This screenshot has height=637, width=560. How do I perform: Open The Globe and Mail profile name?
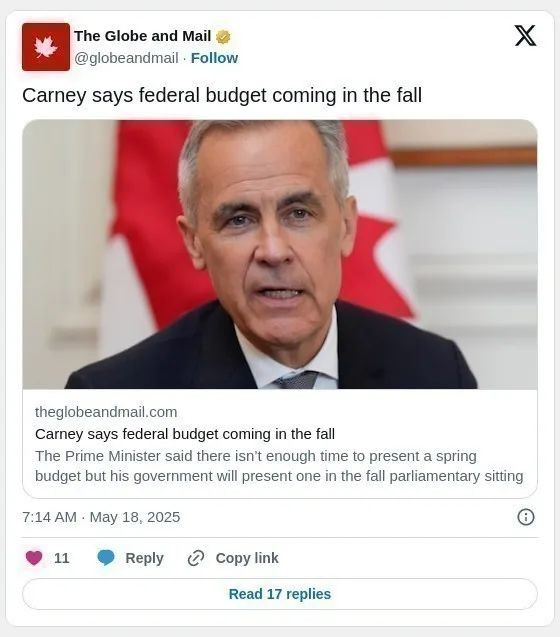click(143, 36)
